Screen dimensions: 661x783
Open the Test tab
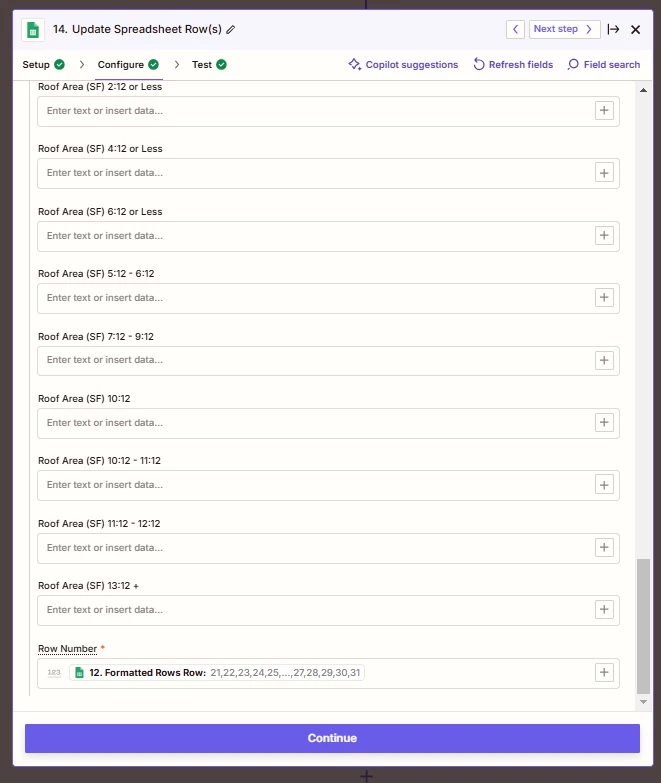(209, 64)
